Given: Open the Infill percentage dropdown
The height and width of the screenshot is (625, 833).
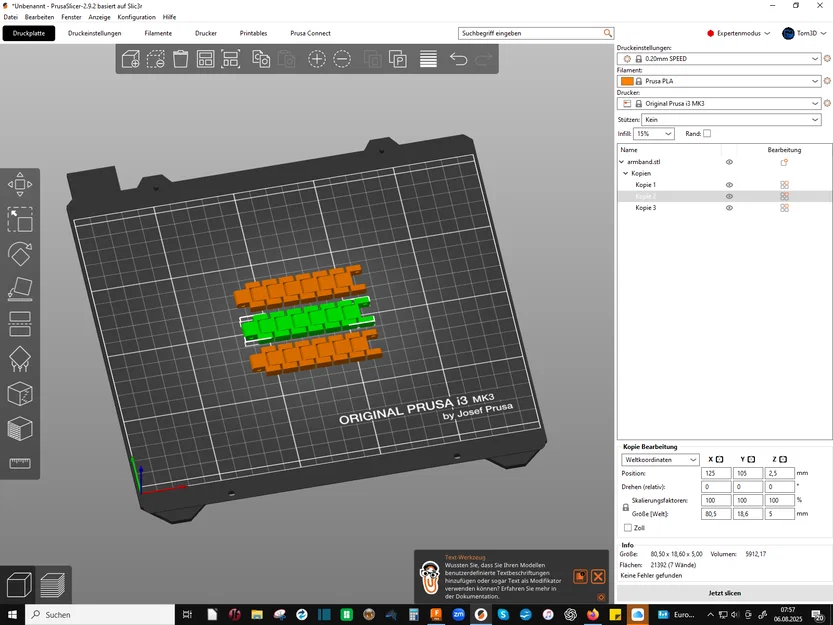Looking at the screenshot, I should (653, 133).
